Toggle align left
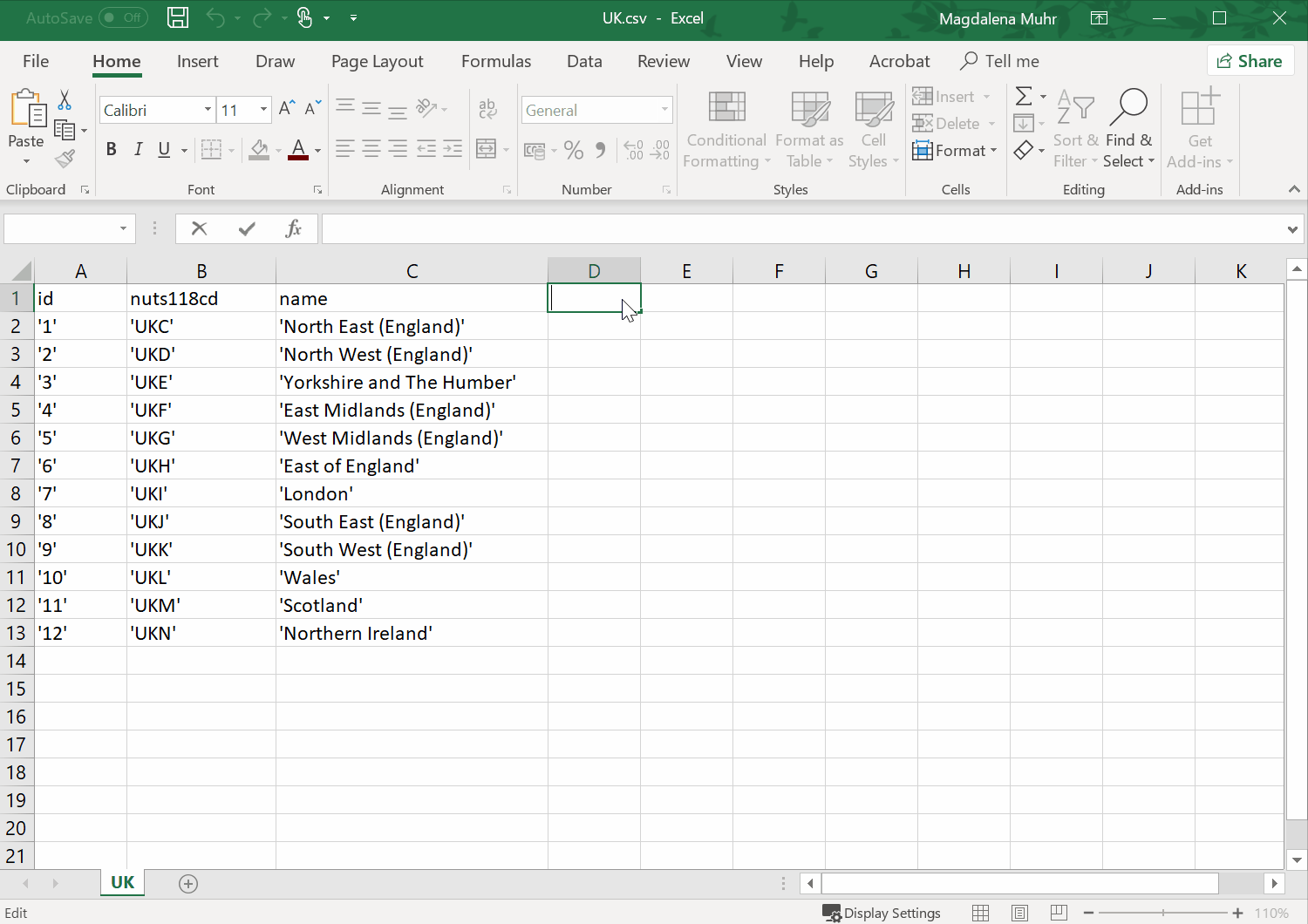The width and height of the screenshot is (1308, 924). [x=345, y=149]
